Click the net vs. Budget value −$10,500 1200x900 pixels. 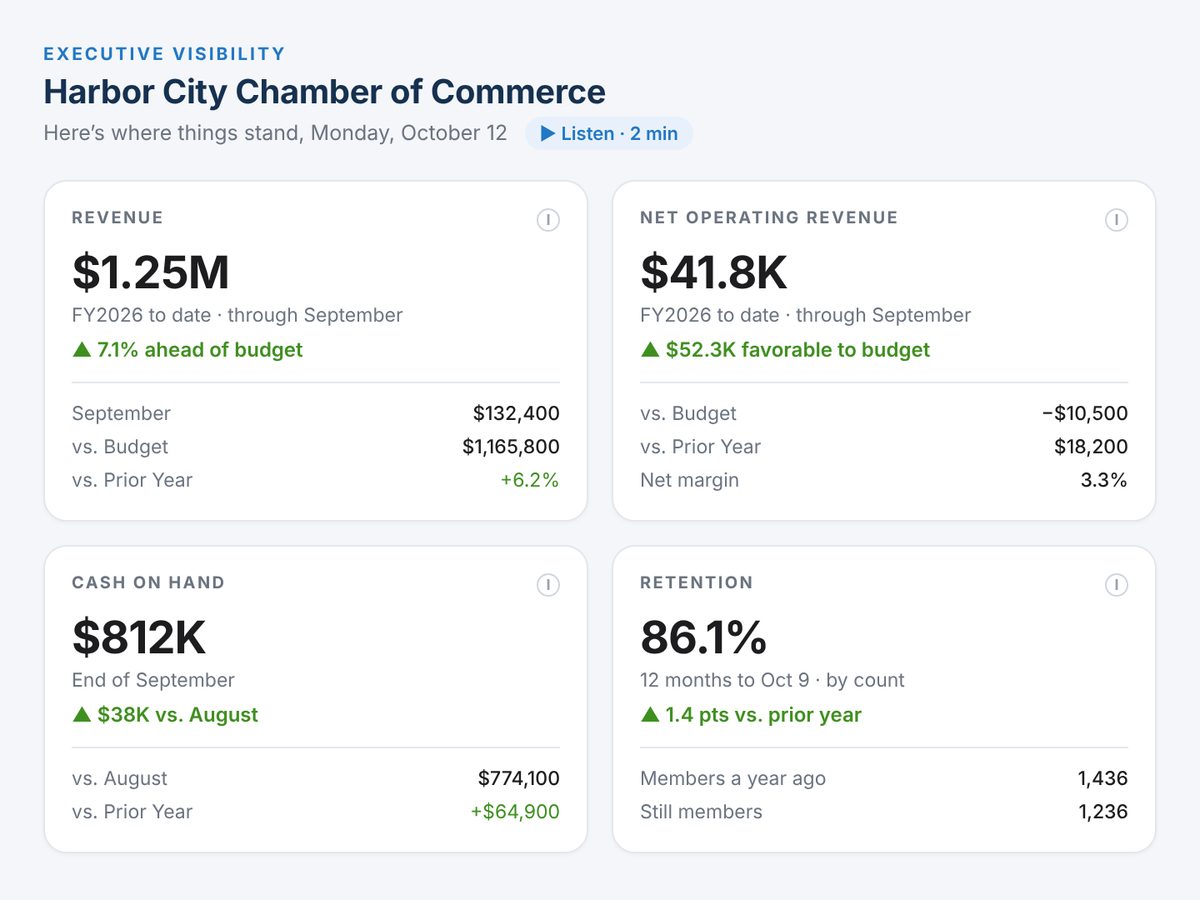click(x=1085, y=413)
